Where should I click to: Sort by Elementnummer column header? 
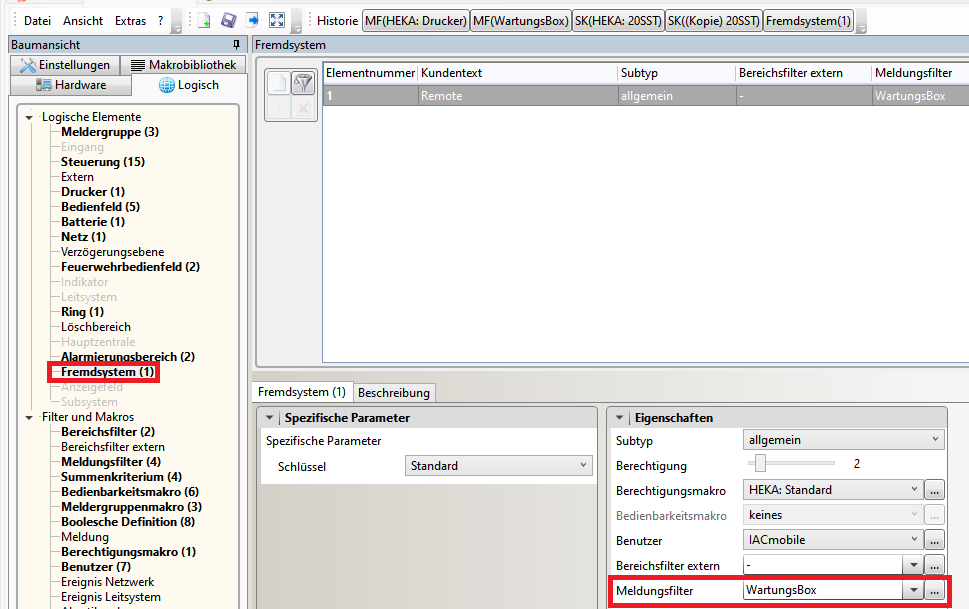[370, 73]
